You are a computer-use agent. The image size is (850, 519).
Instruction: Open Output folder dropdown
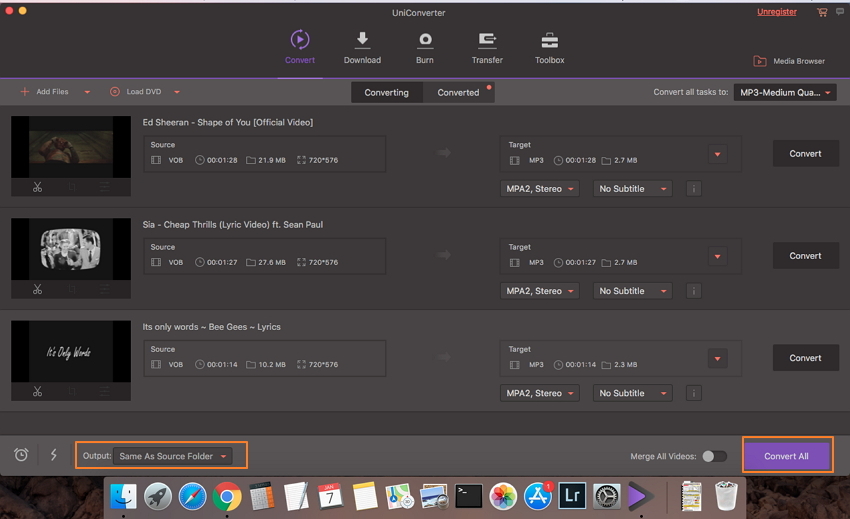tap(172, 456)
